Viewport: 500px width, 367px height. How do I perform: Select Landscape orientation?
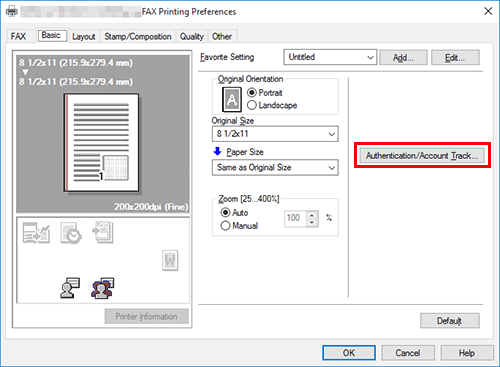coord(272,105)
